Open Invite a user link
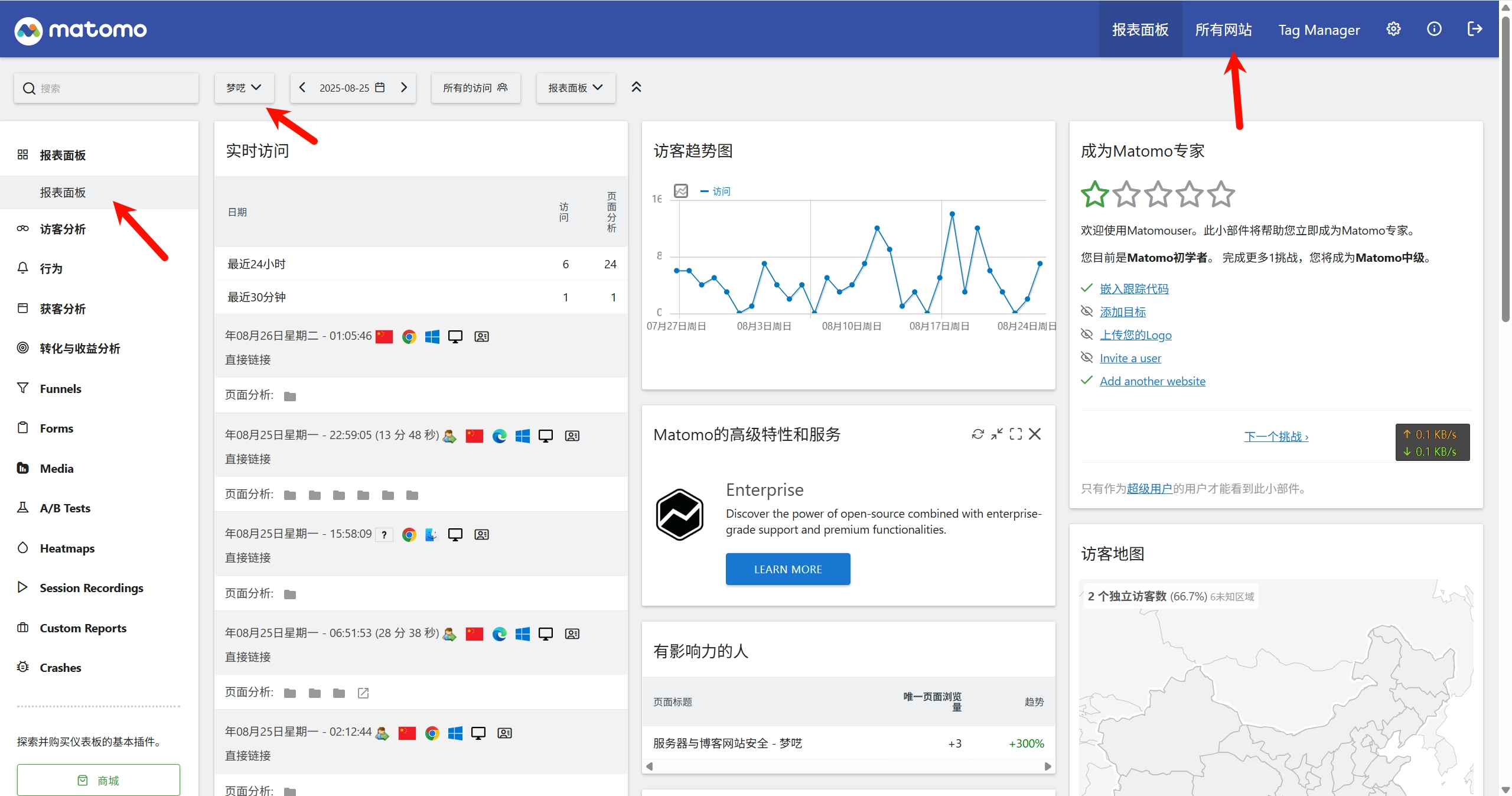This screenshot has width=1512, height=796. pos(1130,358)
